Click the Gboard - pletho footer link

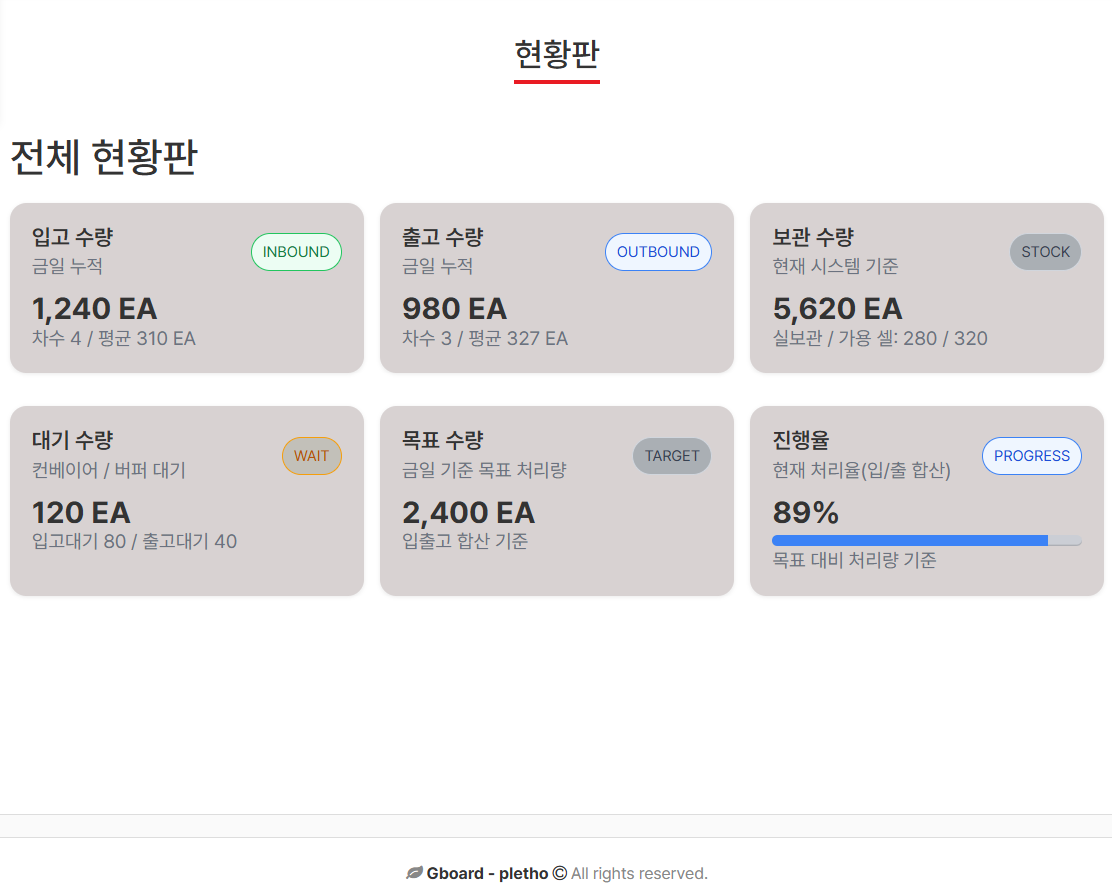pos(487,873)
